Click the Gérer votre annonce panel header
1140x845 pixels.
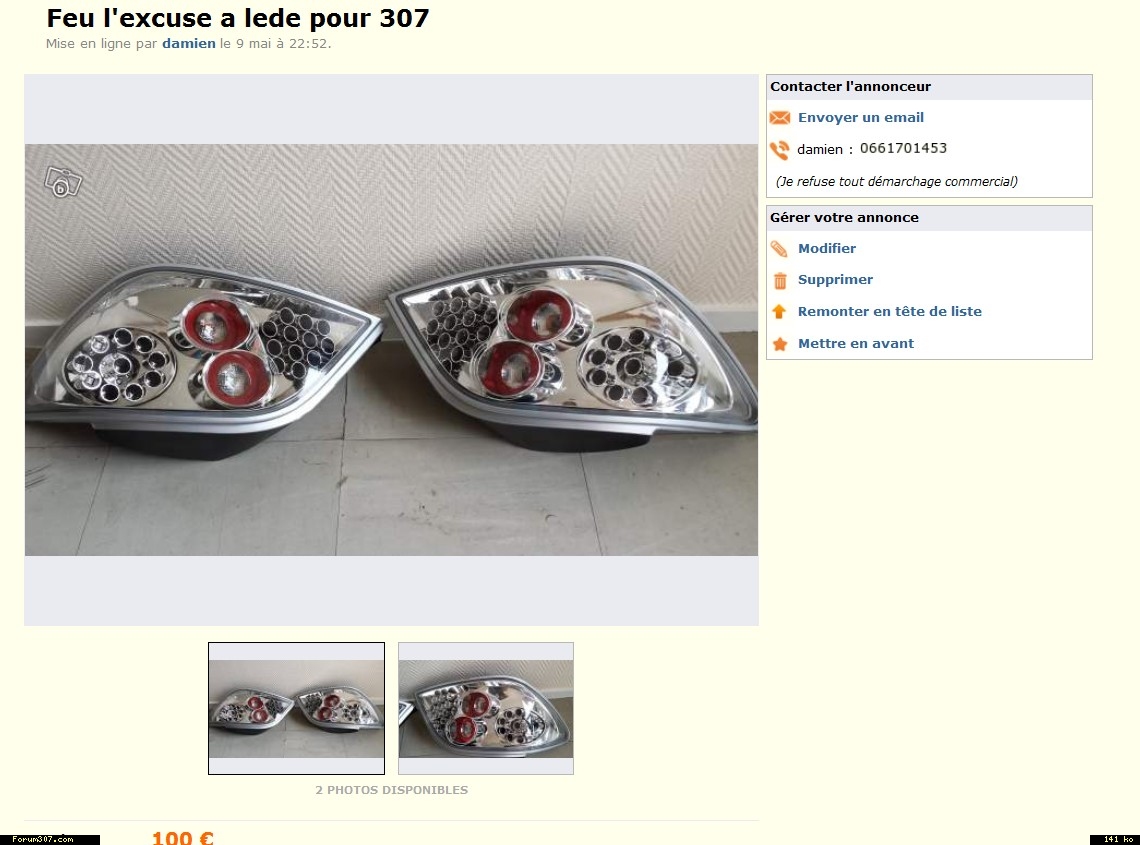point(929,217)
